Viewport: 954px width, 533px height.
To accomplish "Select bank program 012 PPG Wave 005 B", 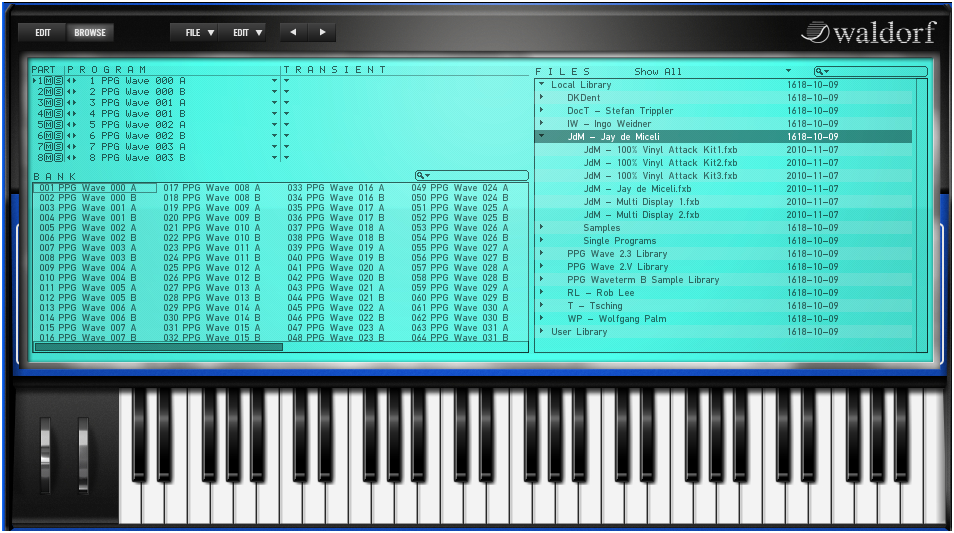I will (88, 298).
